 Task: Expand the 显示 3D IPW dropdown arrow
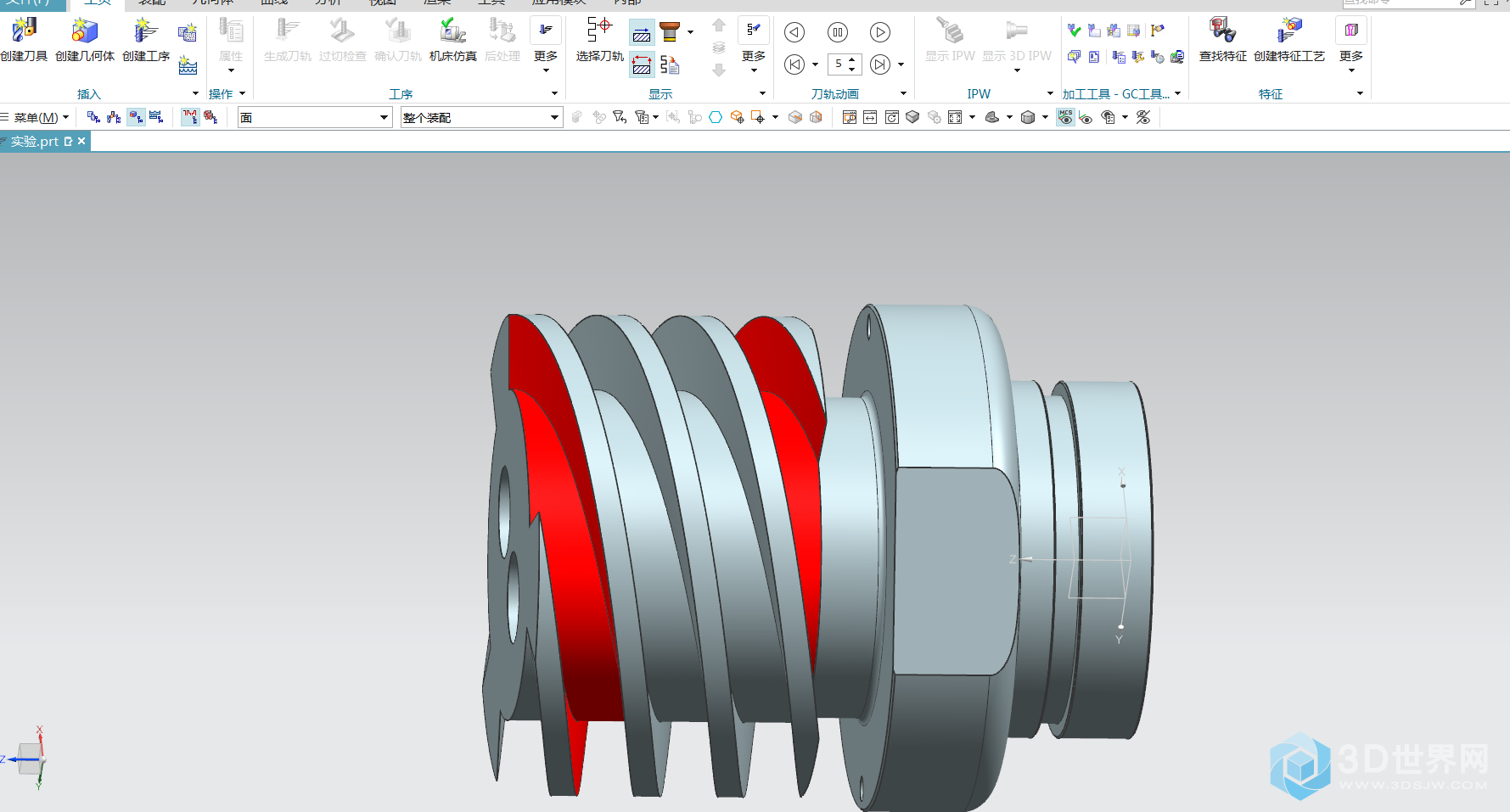point(1017,70)
